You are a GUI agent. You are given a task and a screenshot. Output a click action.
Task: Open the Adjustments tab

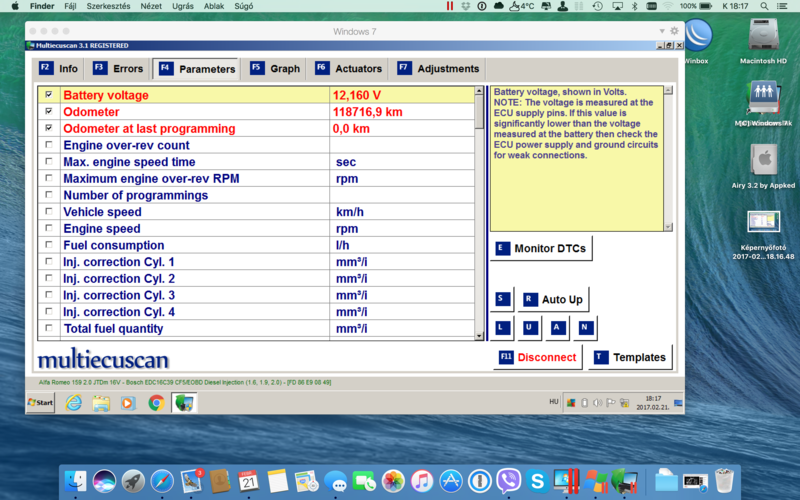[438, 68]
